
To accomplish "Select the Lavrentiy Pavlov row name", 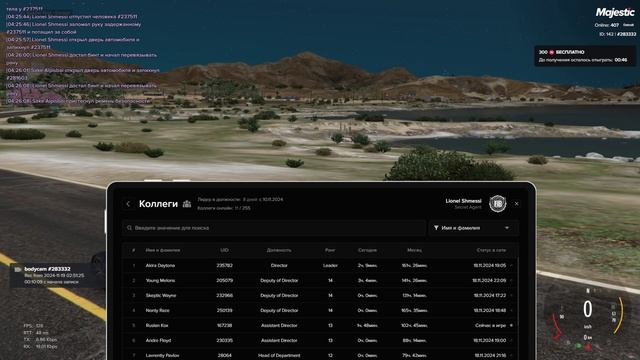I will point(162,356).
